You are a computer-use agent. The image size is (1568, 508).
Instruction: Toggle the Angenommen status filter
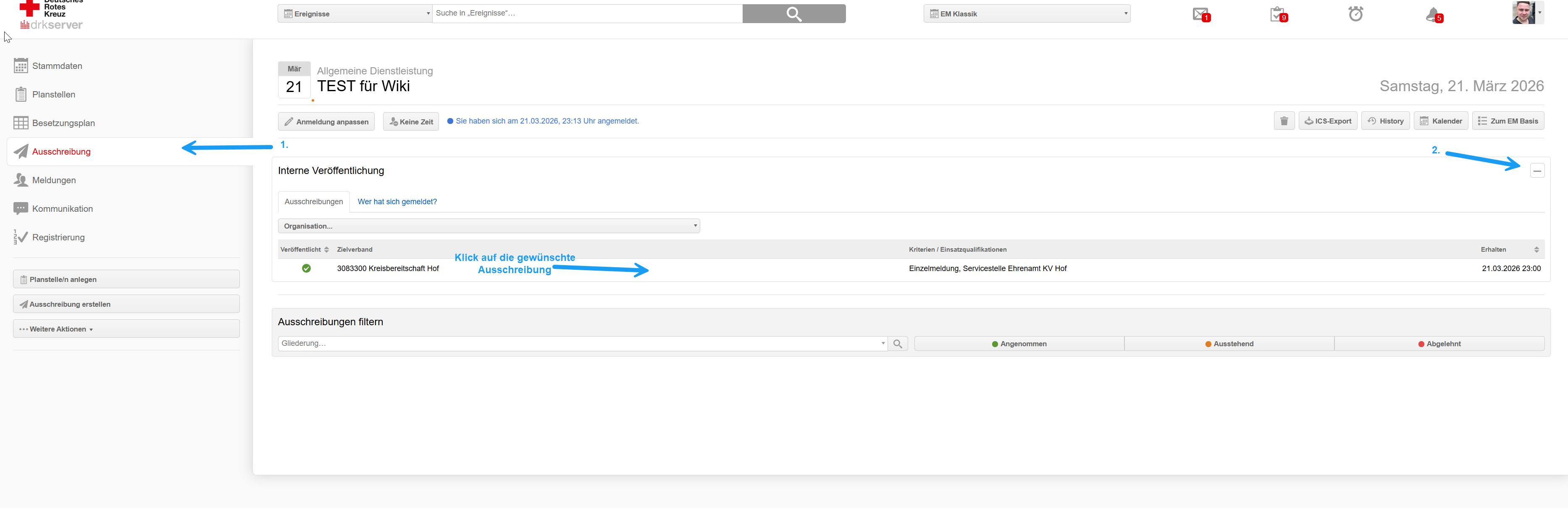[1019, 344]
